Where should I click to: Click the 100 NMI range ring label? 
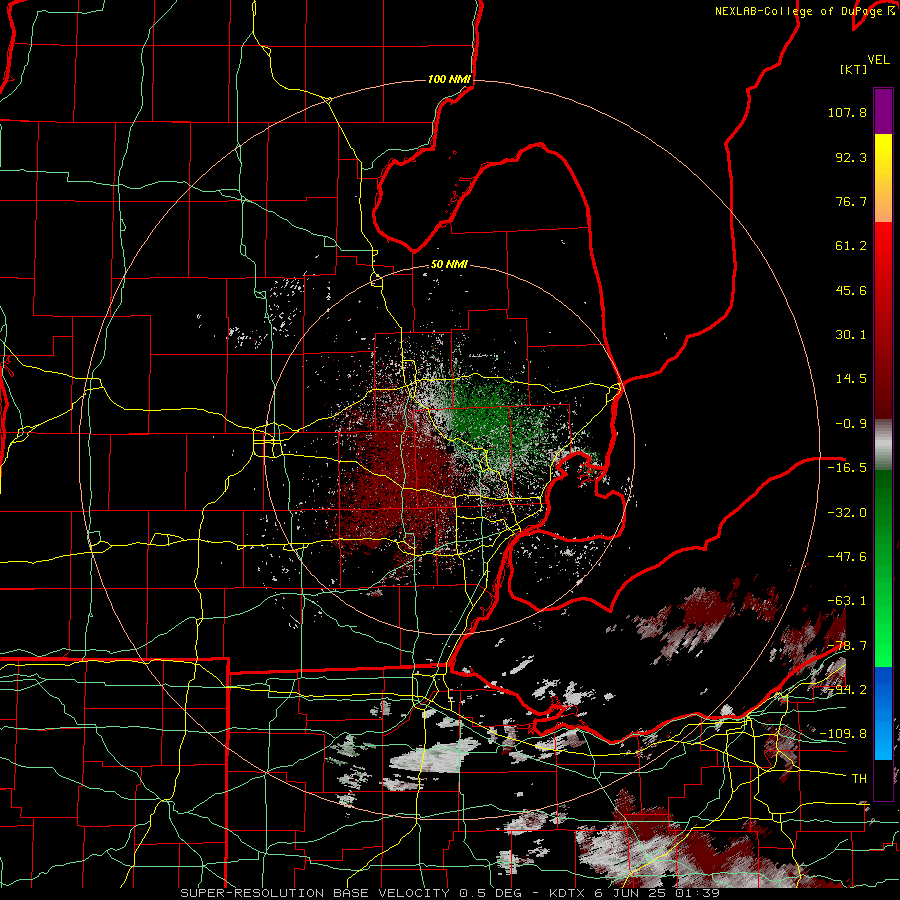449,79
